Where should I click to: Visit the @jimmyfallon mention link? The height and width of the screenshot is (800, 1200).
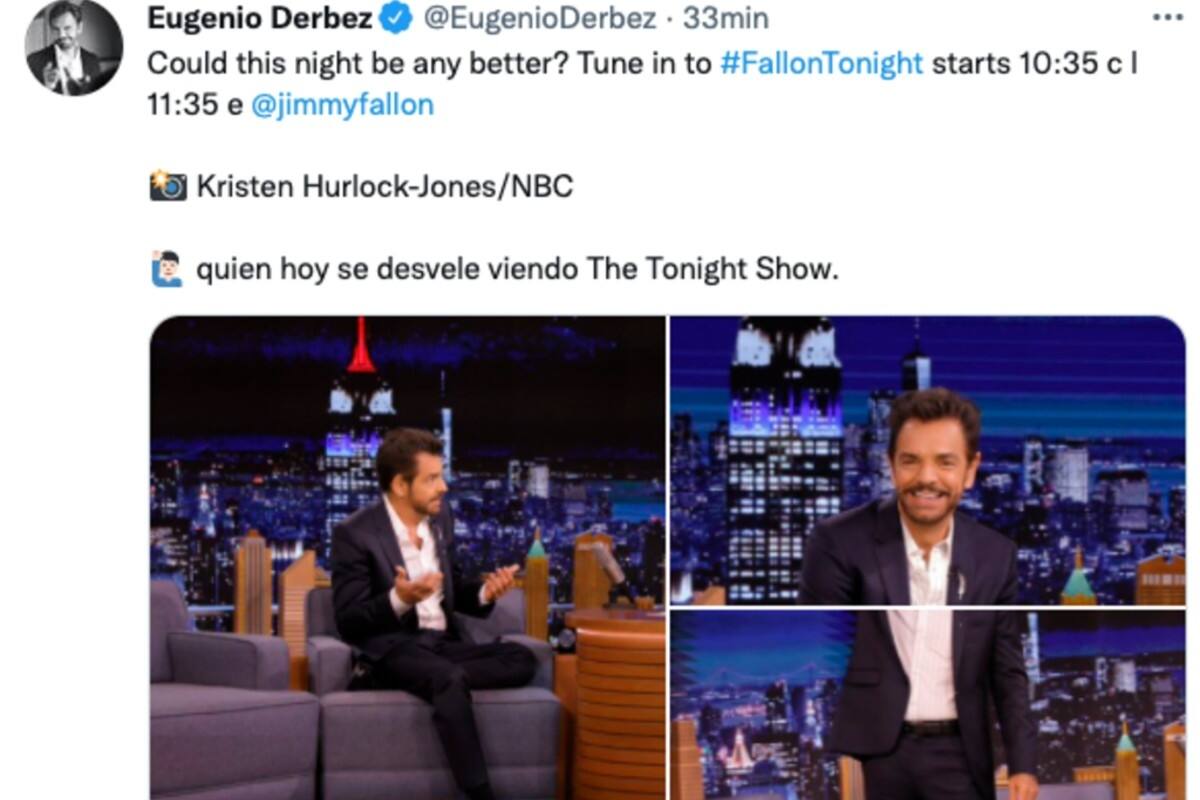[342, 104]
